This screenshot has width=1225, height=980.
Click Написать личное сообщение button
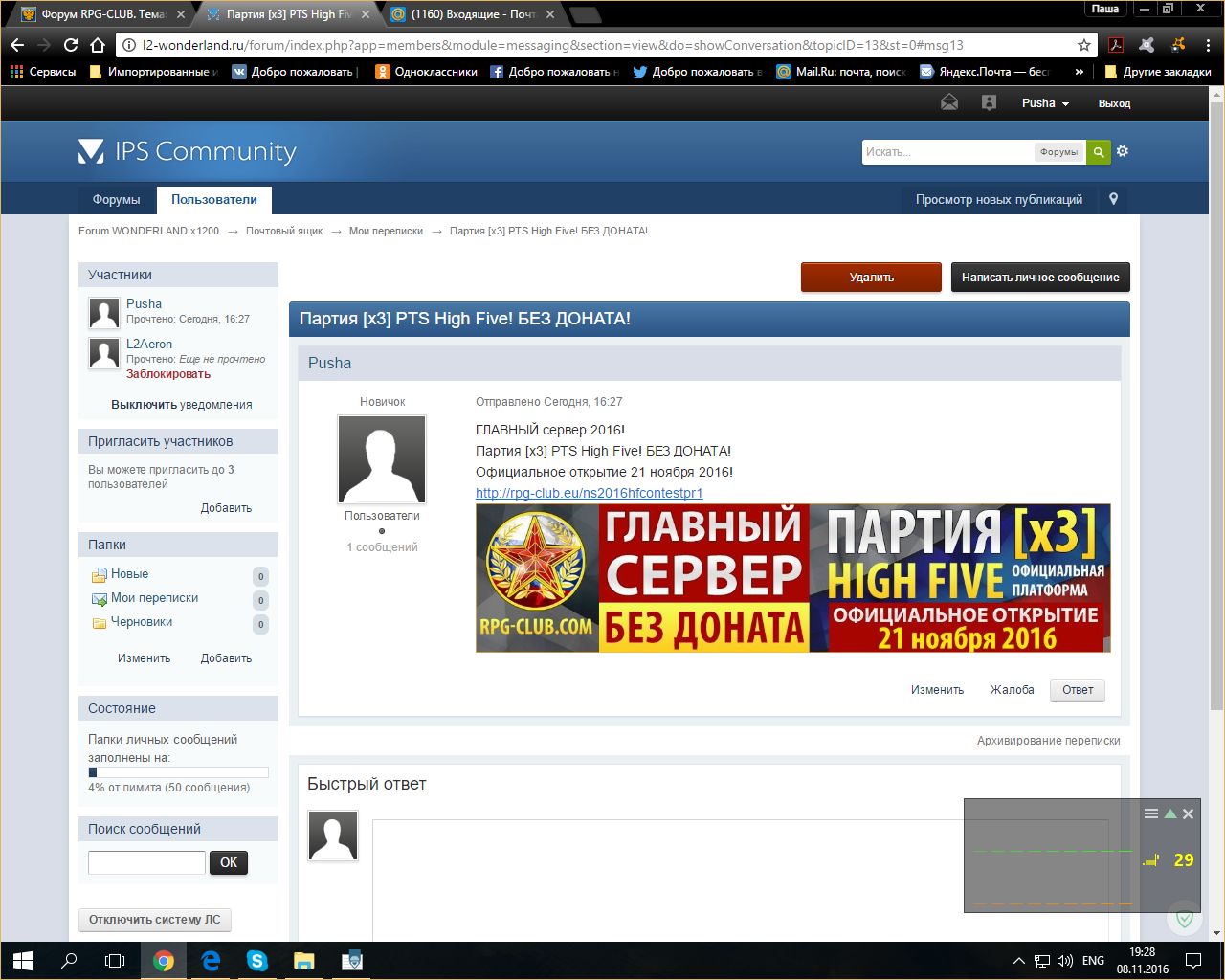(x=1040, y=277)
